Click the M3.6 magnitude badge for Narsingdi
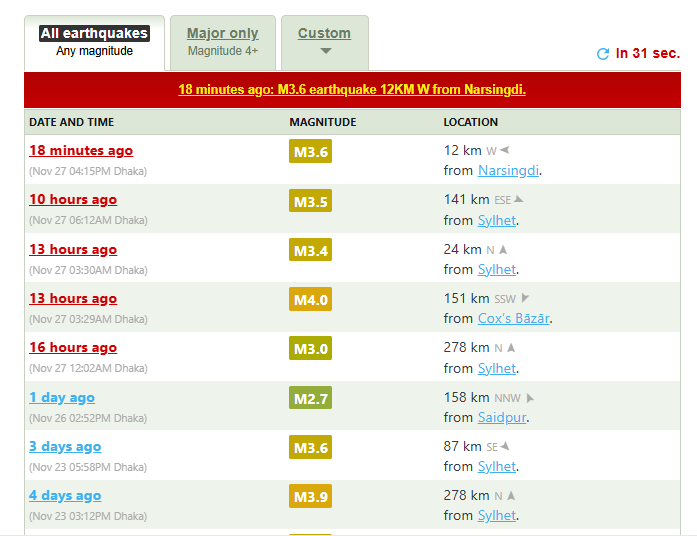Viewport: 697px width, 536px height. click(x=310, y=152)
